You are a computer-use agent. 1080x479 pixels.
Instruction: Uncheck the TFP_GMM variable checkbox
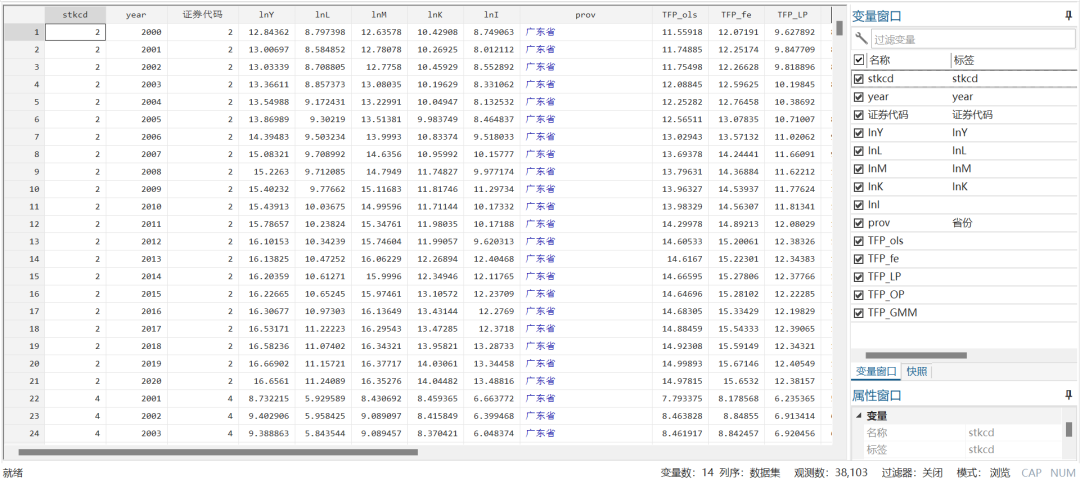(858, 313)
